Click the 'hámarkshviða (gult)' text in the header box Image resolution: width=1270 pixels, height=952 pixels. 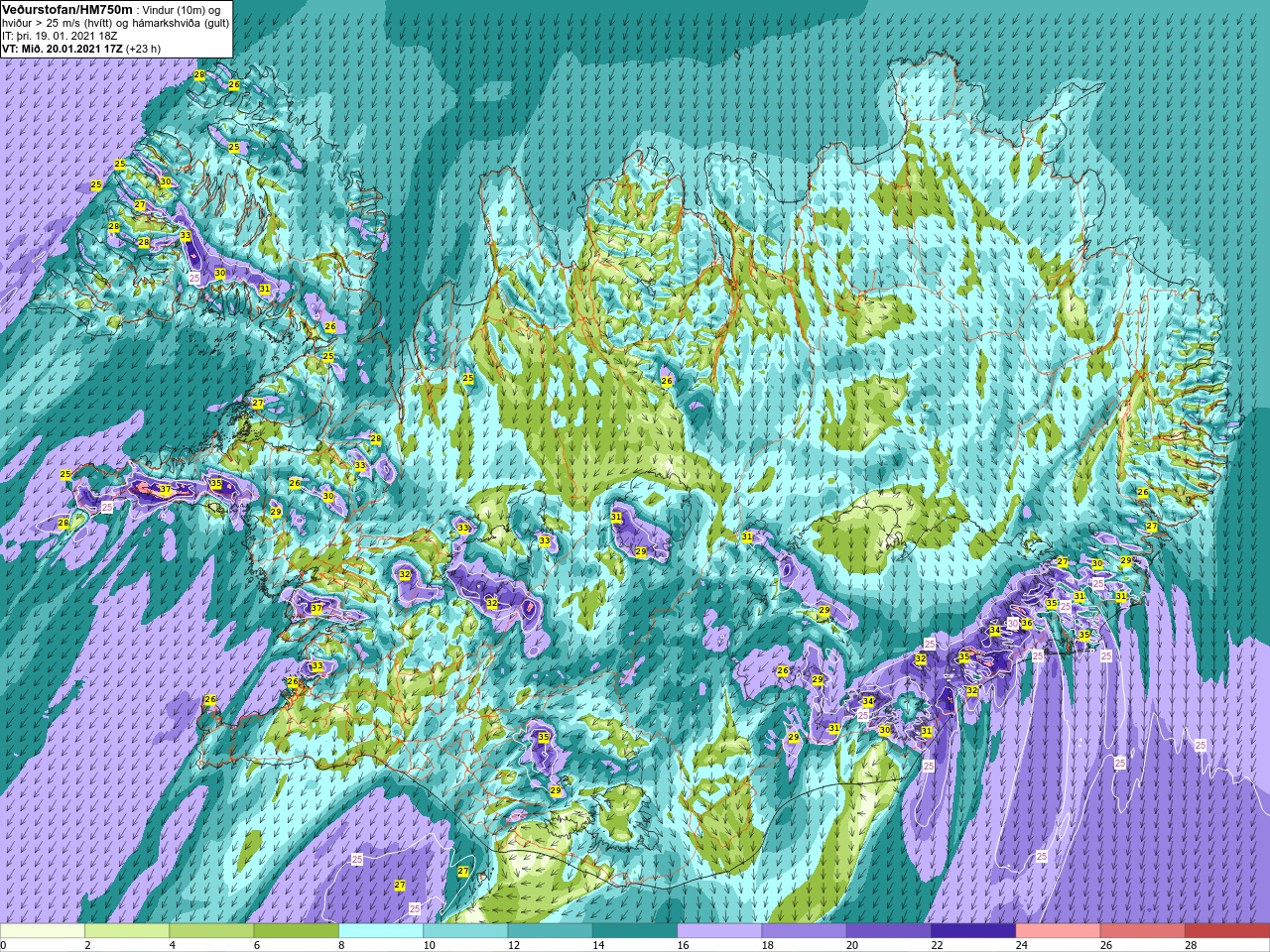(x=177, y=23)
